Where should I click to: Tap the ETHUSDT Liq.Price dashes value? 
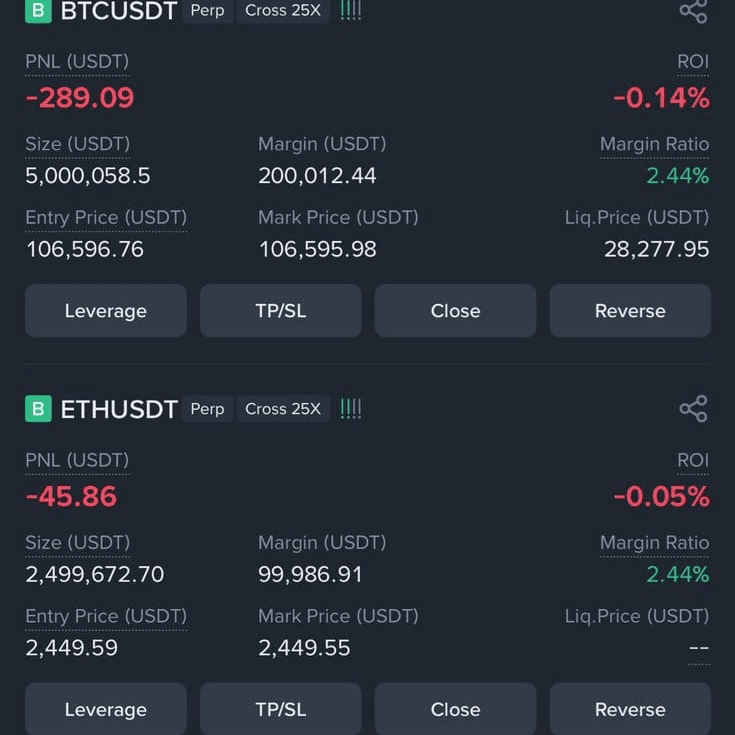[699, 648]
